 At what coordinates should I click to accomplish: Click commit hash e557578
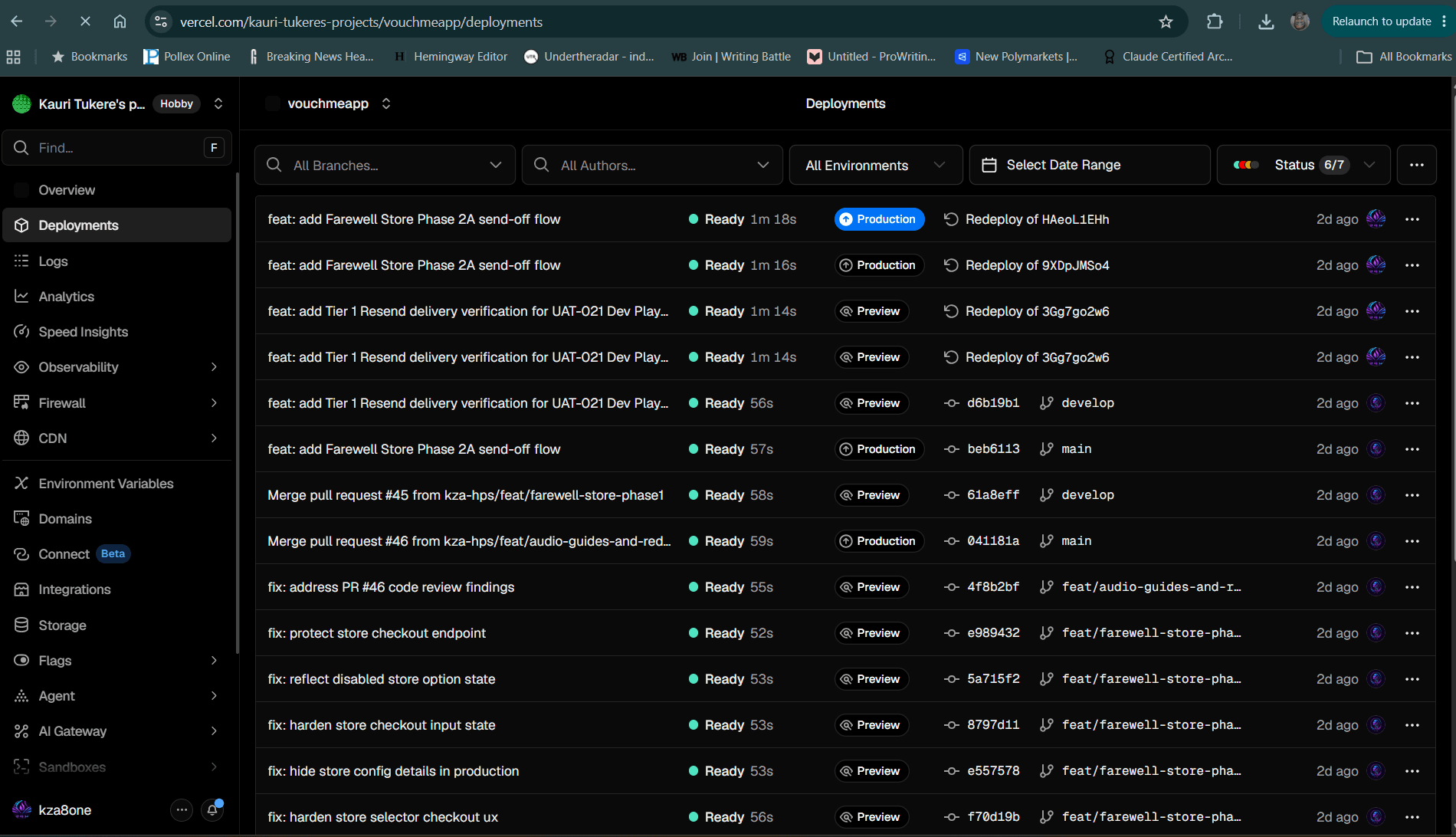pyautogui.click(x=993, y=771)
